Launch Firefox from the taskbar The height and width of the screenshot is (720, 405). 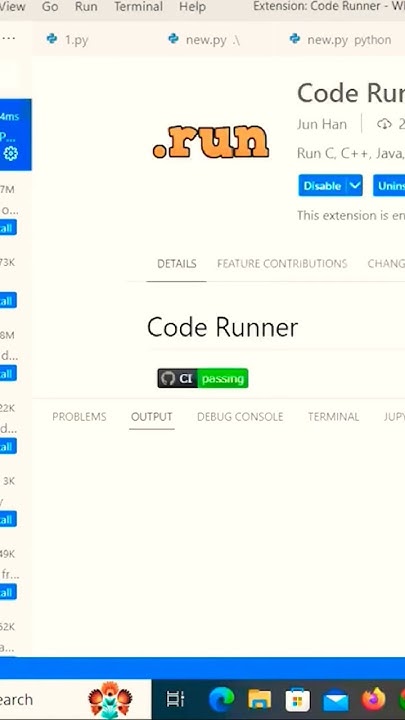click(x=374, y=700)
